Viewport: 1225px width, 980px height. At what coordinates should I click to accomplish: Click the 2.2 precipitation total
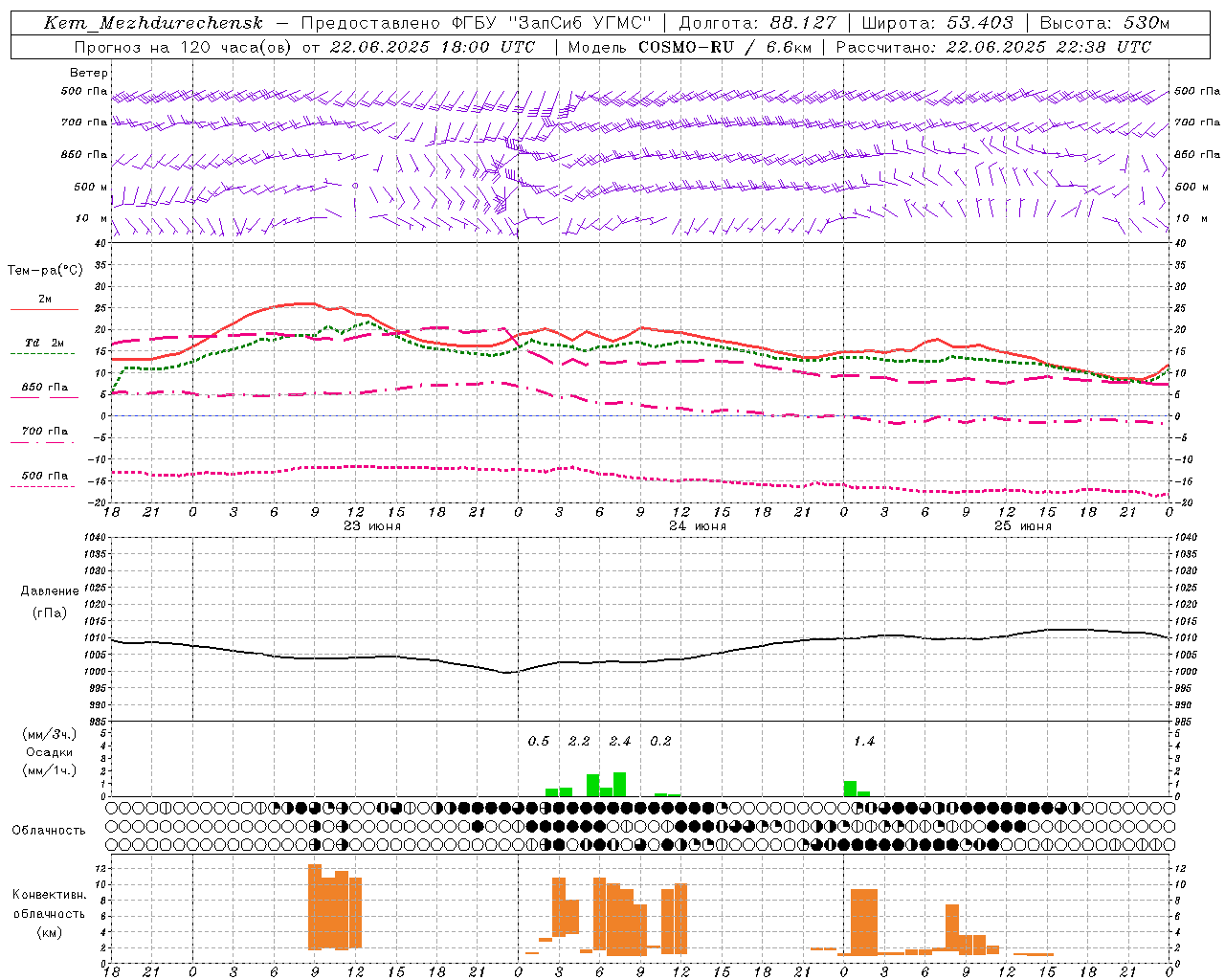(x=579, y=742)
